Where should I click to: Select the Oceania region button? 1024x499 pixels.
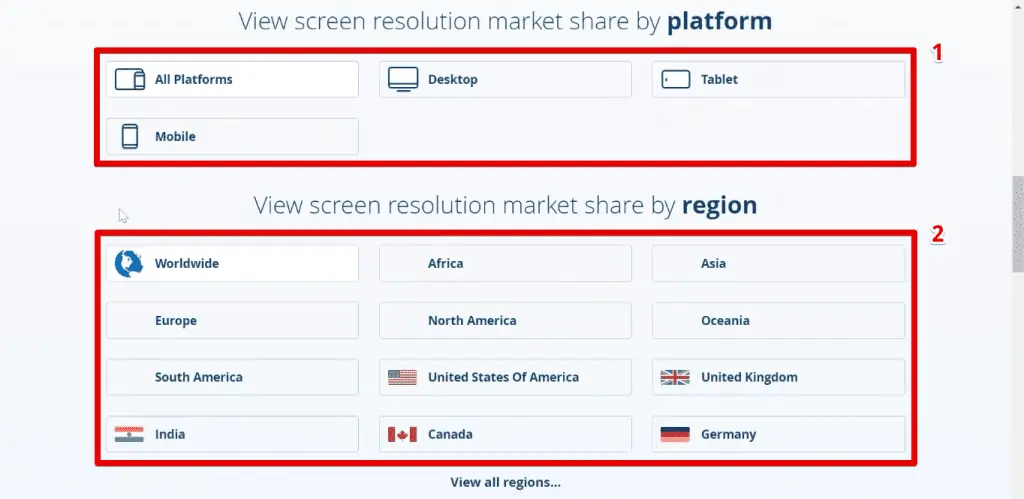click(x=778, y=321)
